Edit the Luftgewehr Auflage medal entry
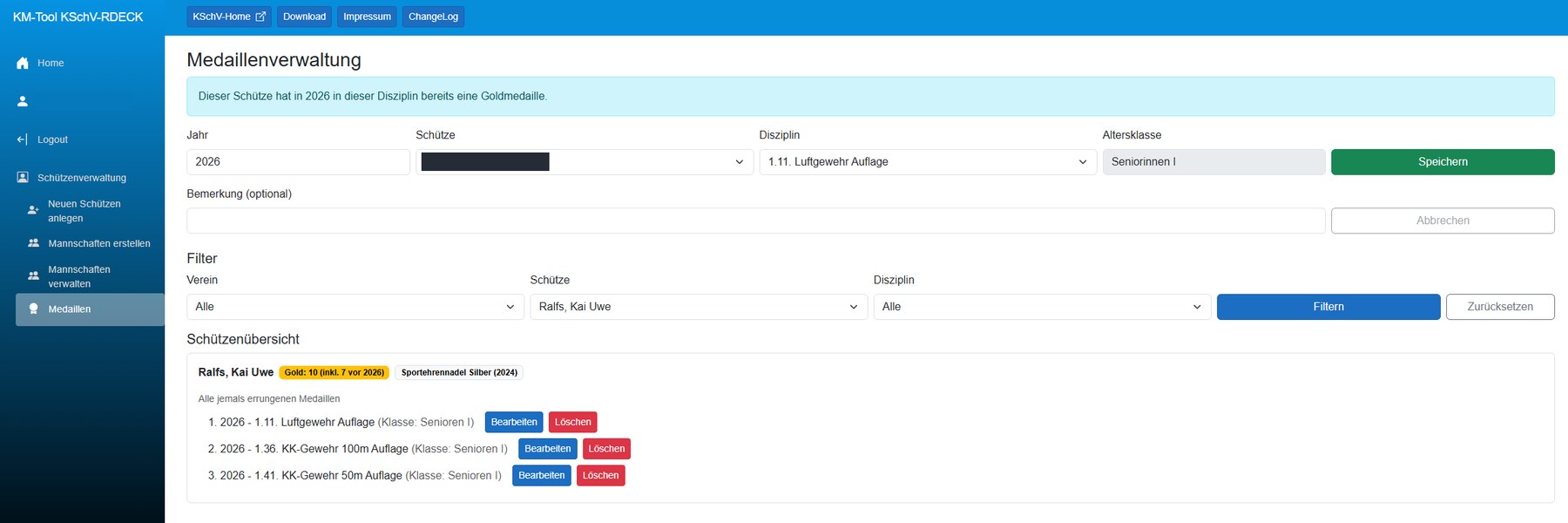The image size is (1568, 523). click(514, 422)
